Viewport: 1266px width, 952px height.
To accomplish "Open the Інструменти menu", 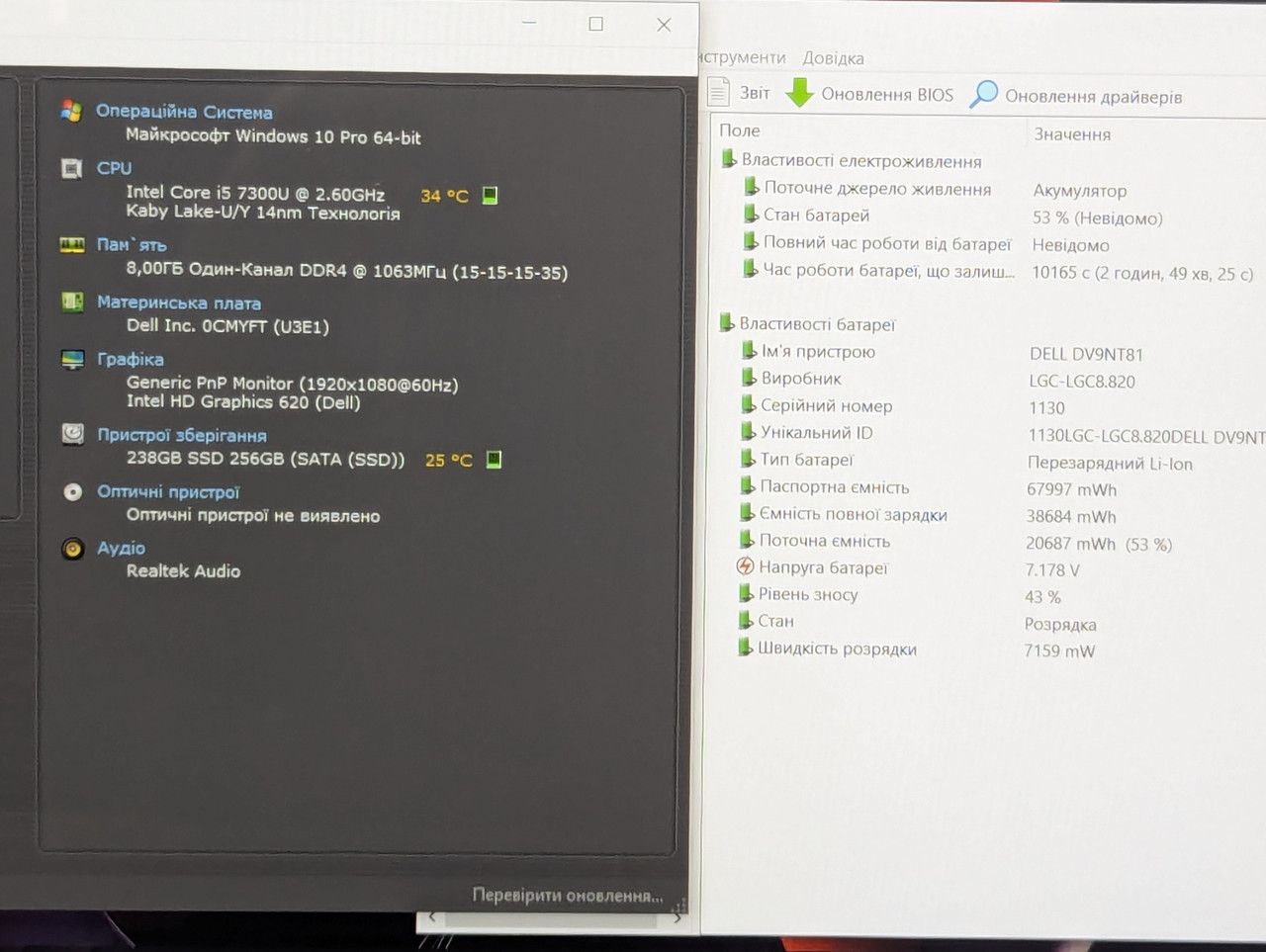I will coord(744,57).
